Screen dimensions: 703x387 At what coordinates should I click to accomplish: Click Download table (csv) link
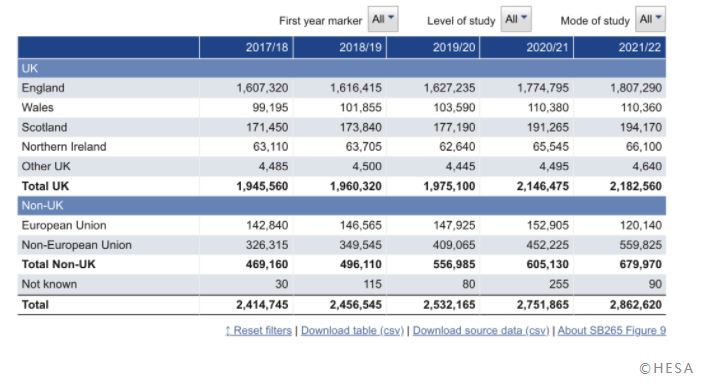tap(352, 331)
